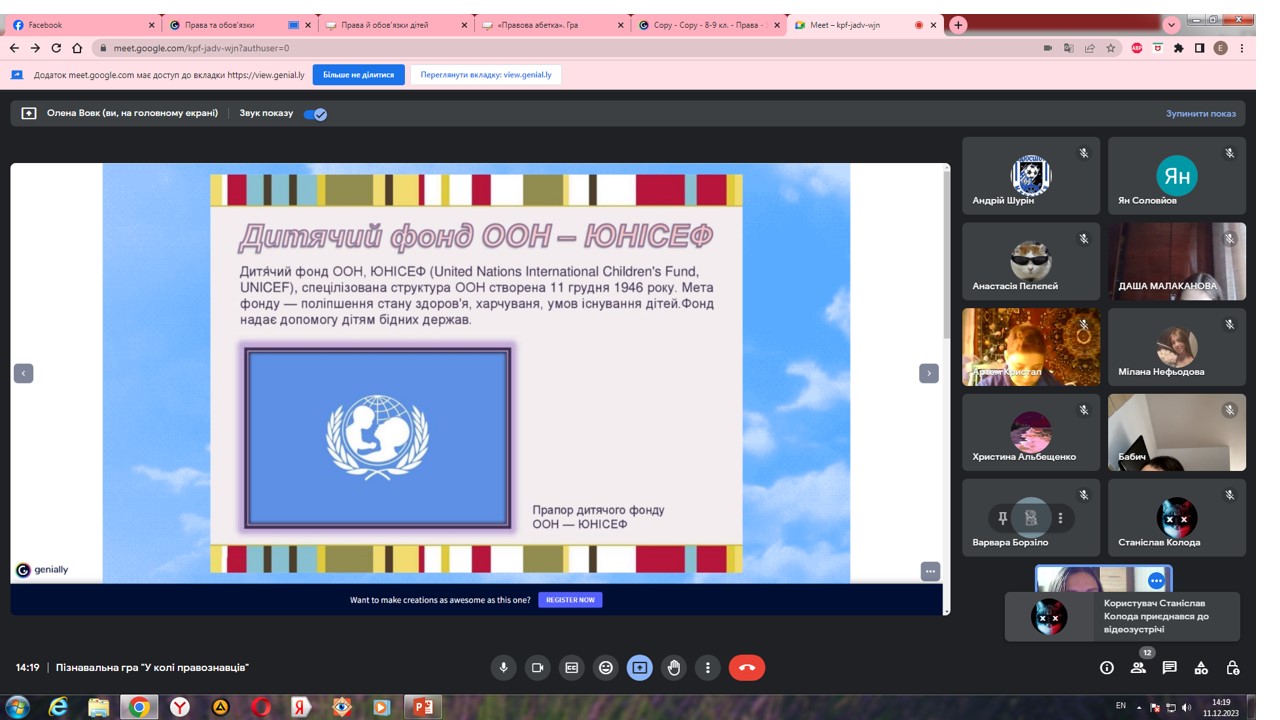Image resolution: width=1280 pixels, height=720 pixels.
Task: Open the activities panel icon
Action: click(x=1202, y=668)
